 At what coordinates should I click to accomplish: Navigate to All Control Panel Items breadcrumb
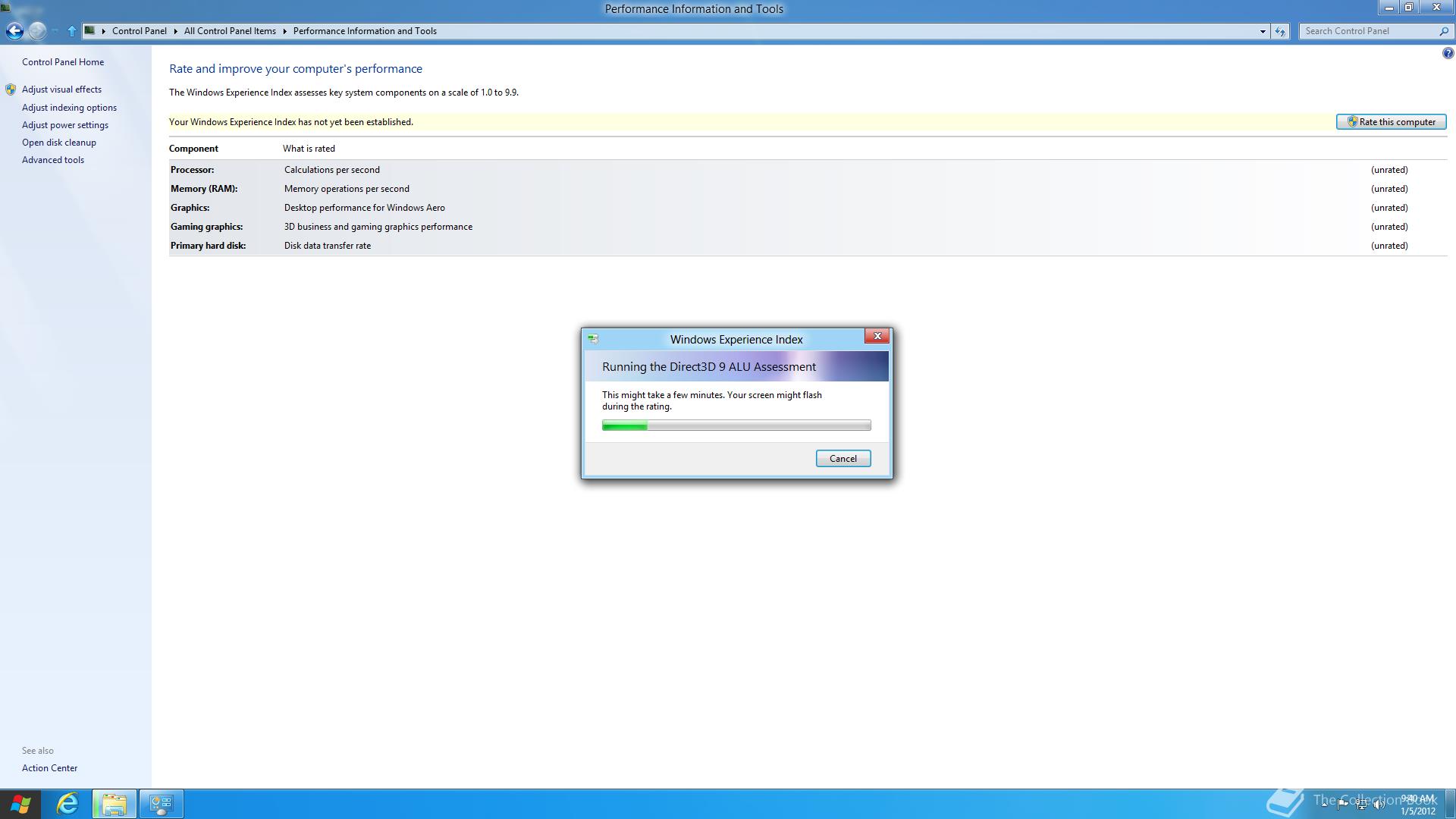pos(230,31)
